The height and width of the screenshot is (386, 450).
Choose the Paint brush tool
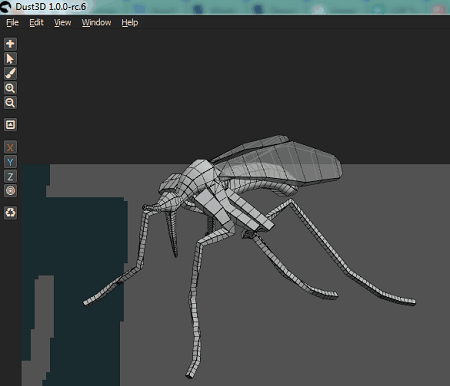coord(10,73)
